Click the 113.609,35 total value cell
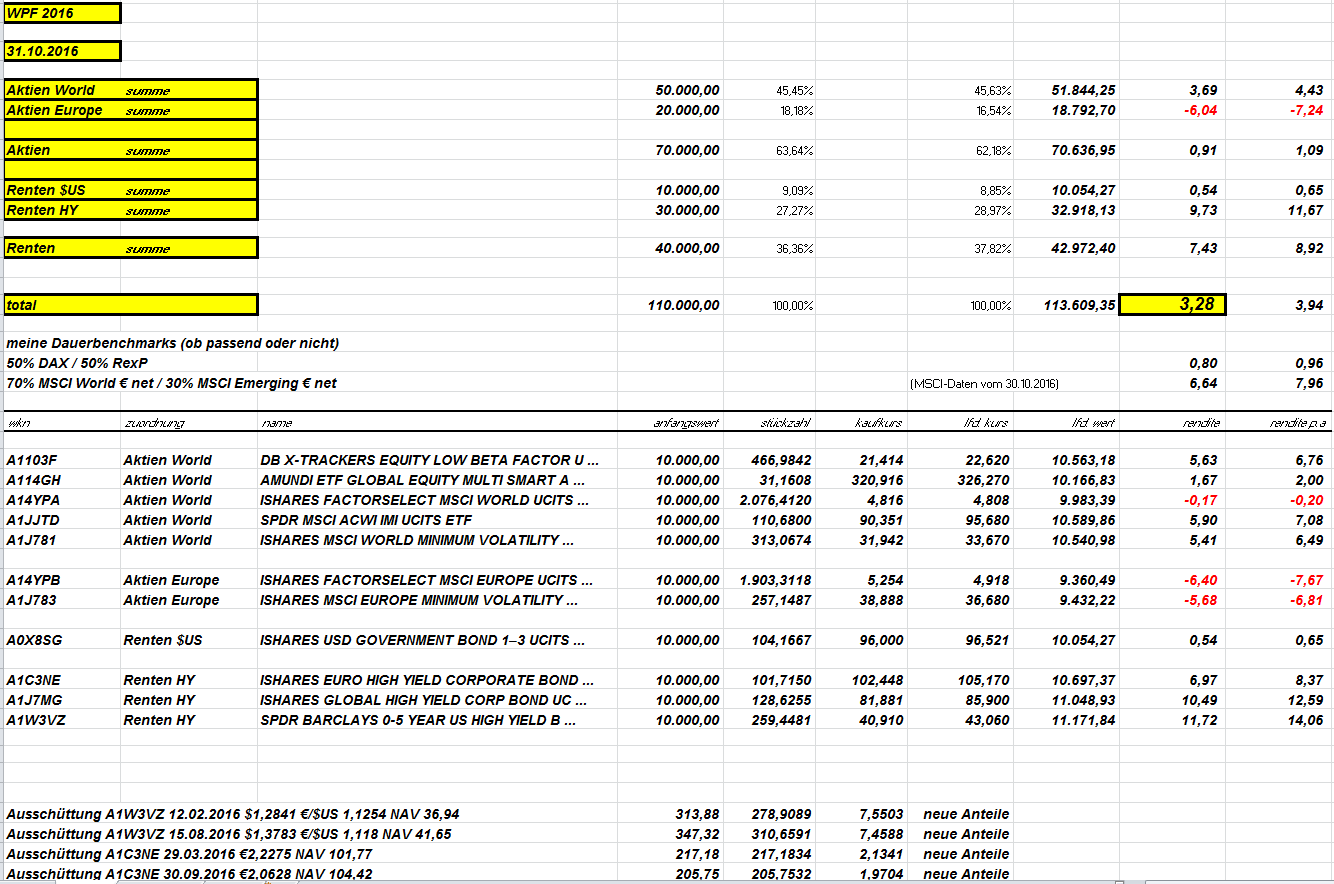 click(x=1078, y=305)
